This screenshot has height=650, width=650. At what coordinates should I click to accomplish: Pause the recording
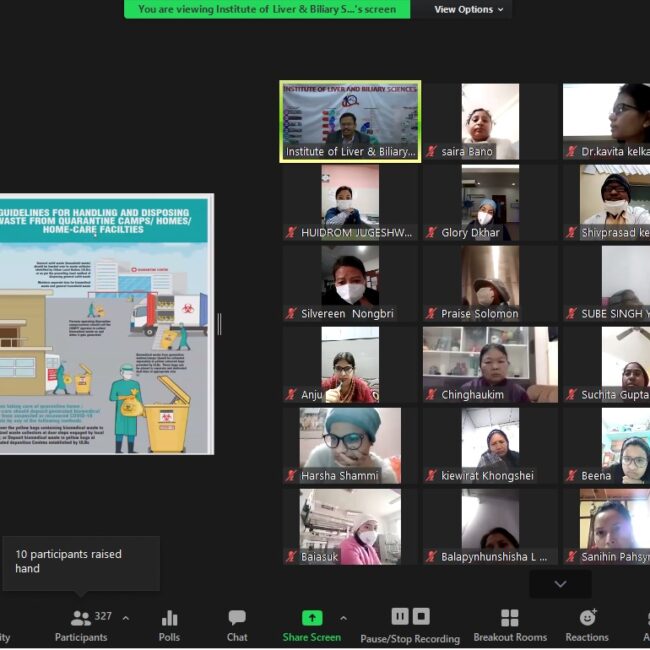399,616
